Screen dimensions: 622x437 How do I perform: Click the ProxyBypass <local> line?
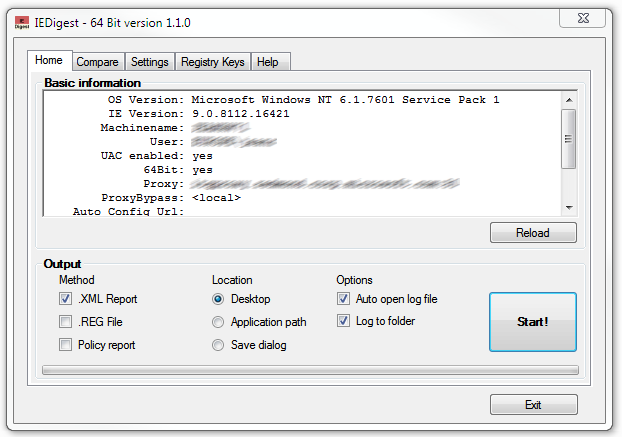pyautogui.click(x=171, y=197)
